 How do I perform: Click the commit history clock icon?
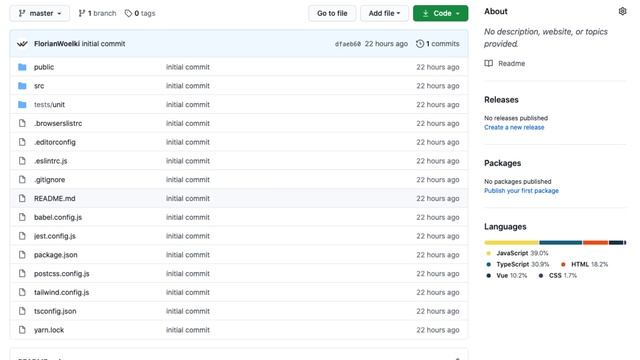420,44
